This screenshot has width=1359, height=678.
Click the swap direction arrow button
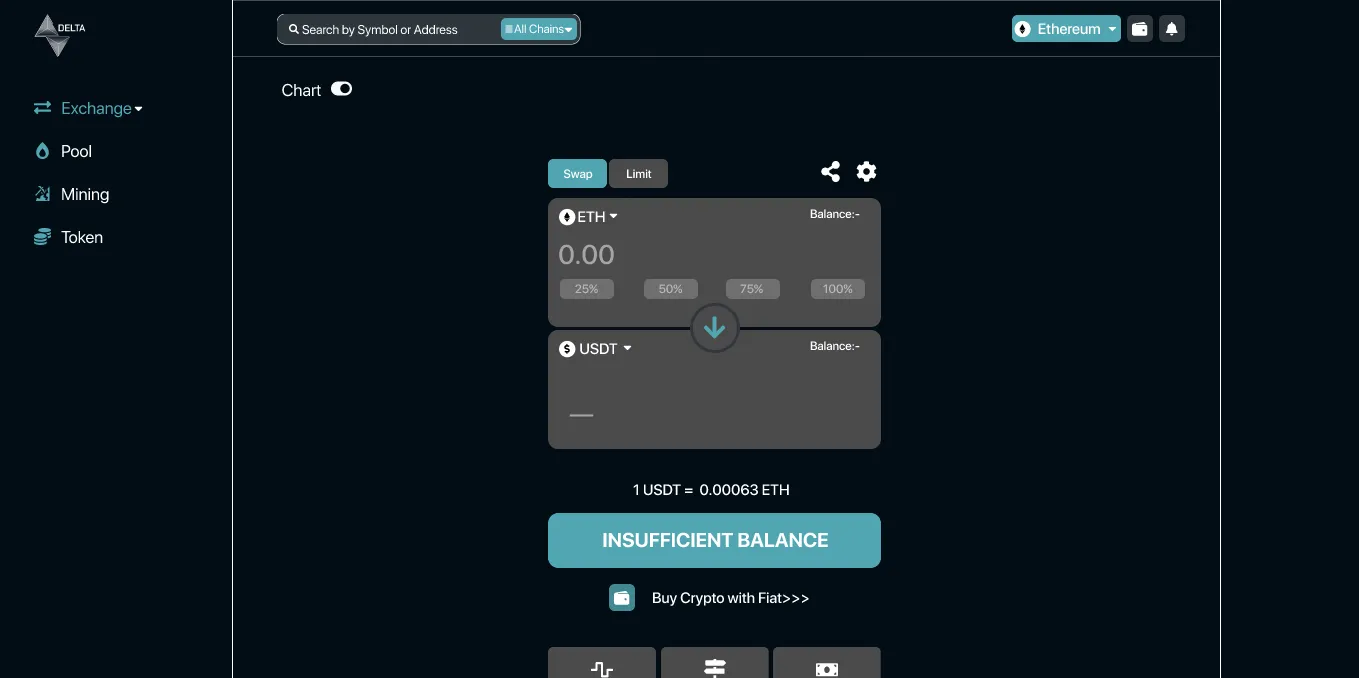point(714,328)
